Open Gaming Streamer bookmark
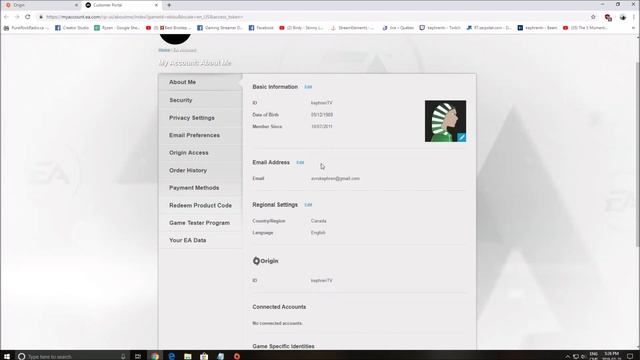The width and height of the screenshot is (640, 360). [x=220, y=28]
